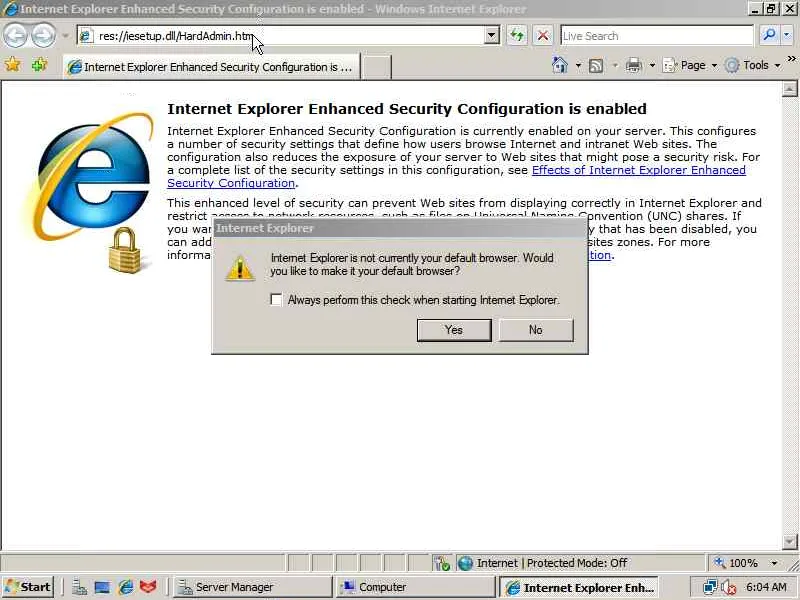The width and height of the screenshot is (800, 600).
Task: Click Yes to set default browser
Action: (454, 330)
